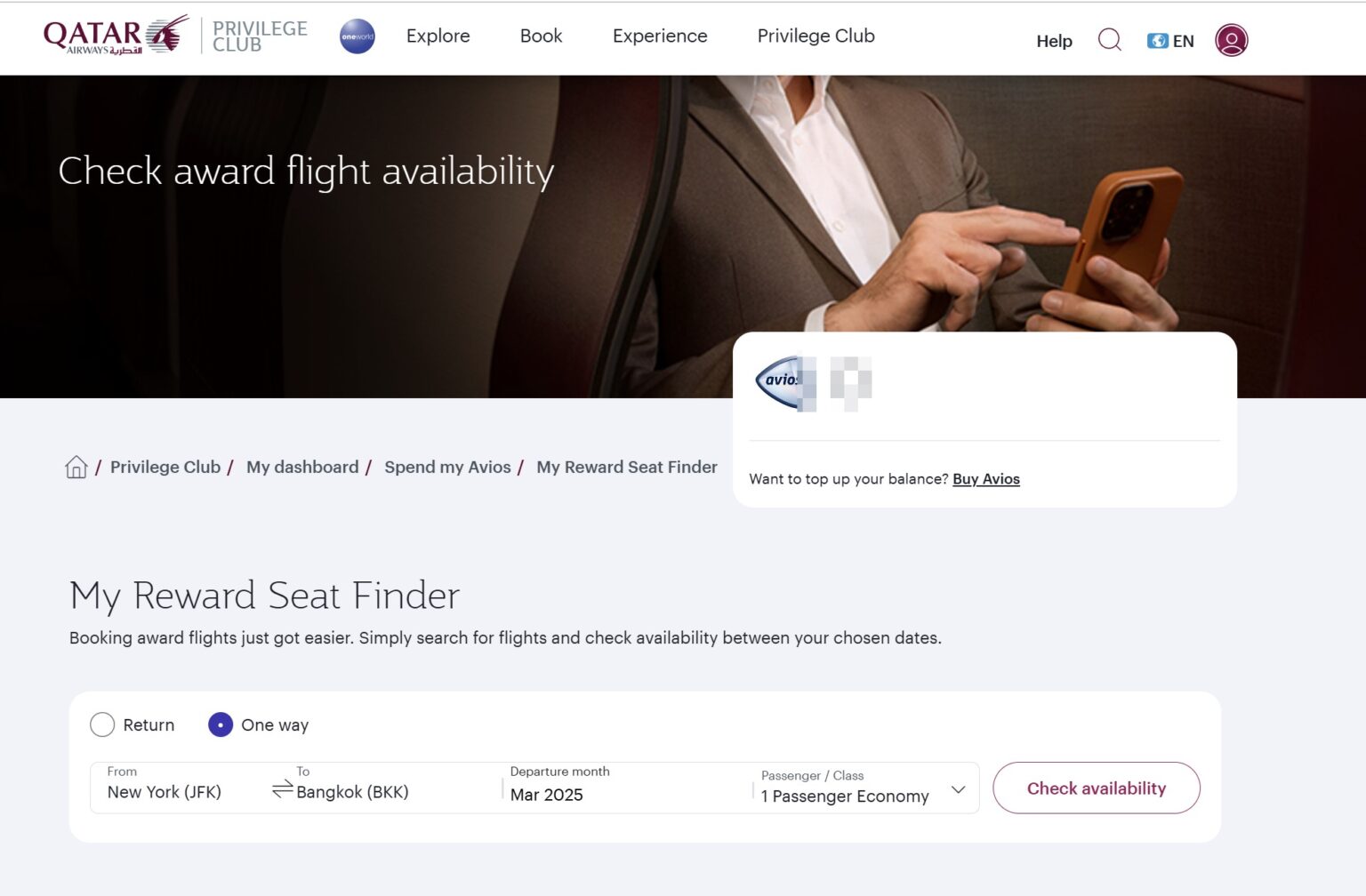Expand the chevron beside 1 Passenger Economy
The width and height of the screenshot is (1366, 896).
point(958,789)
